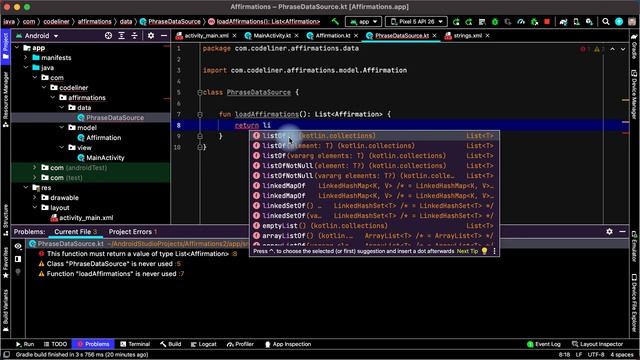Open the App Inspection tool window
The image size is (640, 360).
click(288, 344)
